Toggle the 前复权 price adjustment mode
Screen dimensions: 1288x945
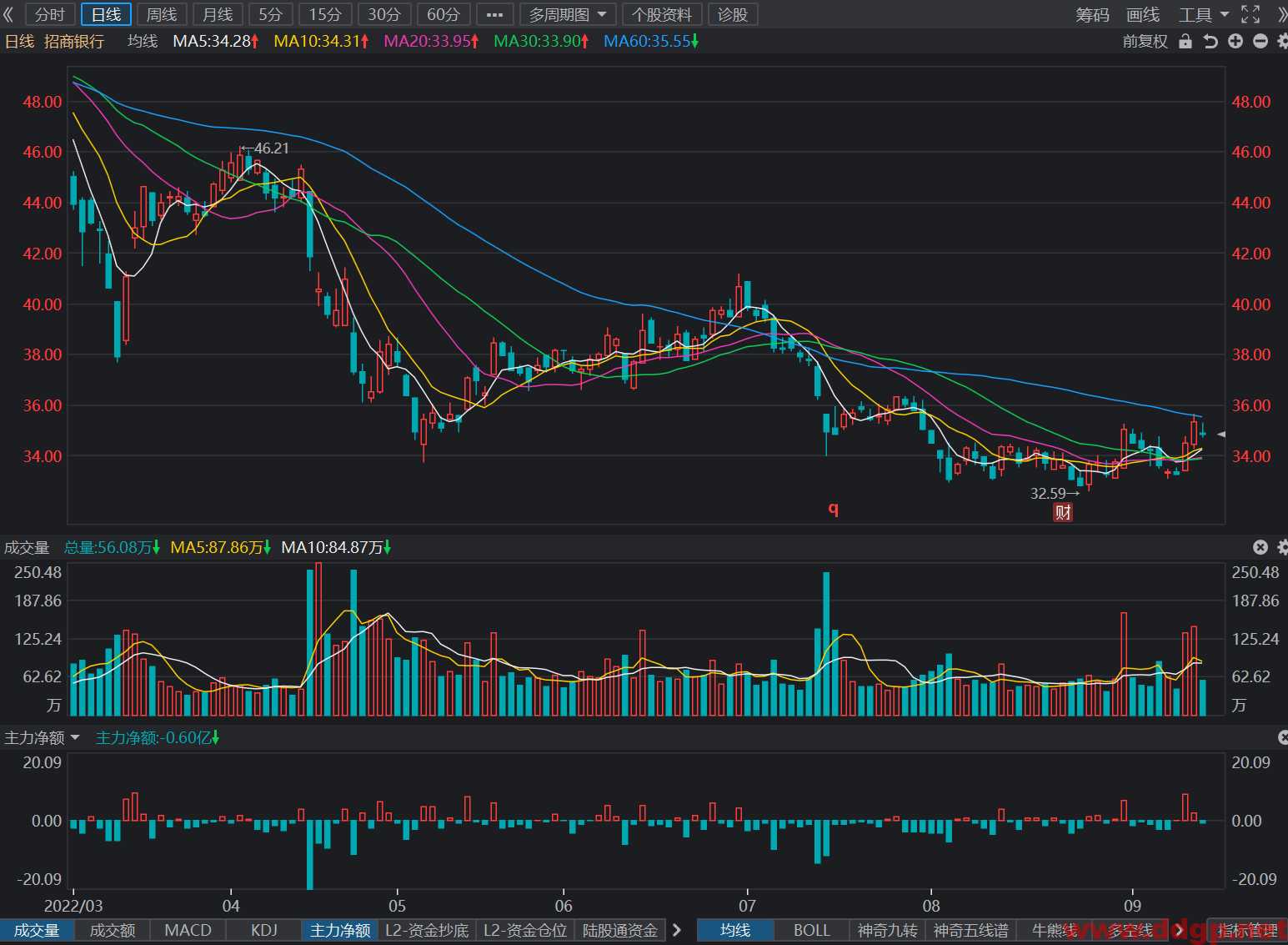click(1145, 41)
